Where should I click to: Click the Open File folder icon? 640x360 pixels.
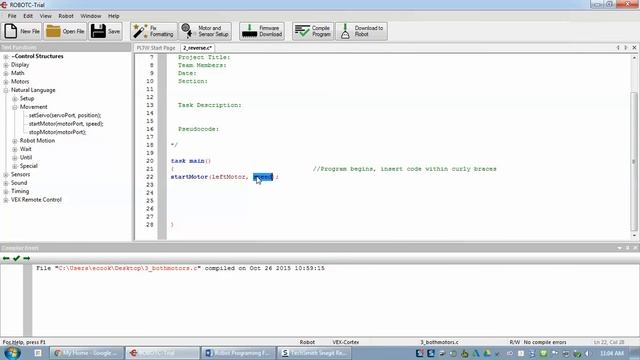coord(53,31)
